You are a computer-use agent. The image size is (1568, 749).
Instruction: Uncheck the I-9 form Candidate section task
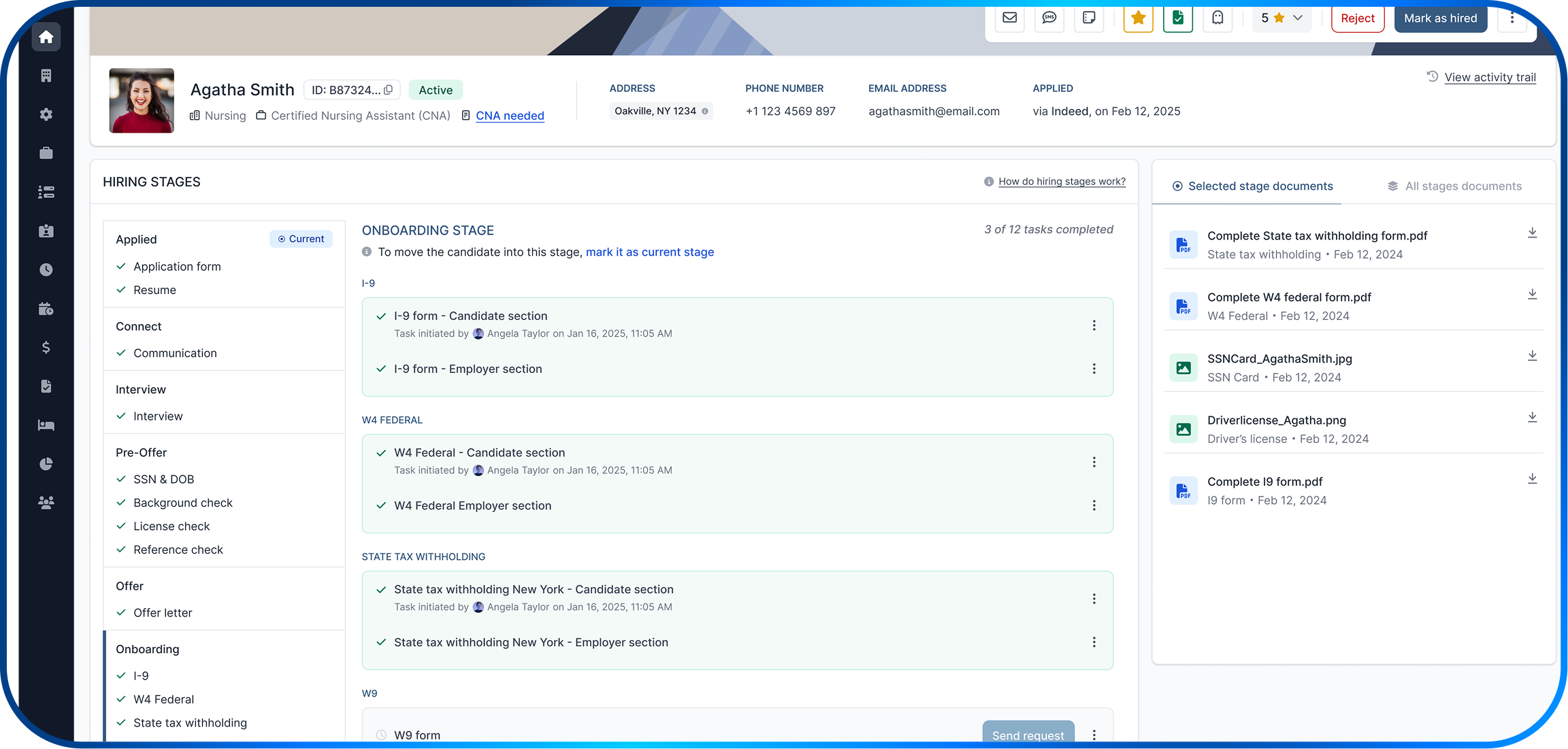(x=380, y=316)
